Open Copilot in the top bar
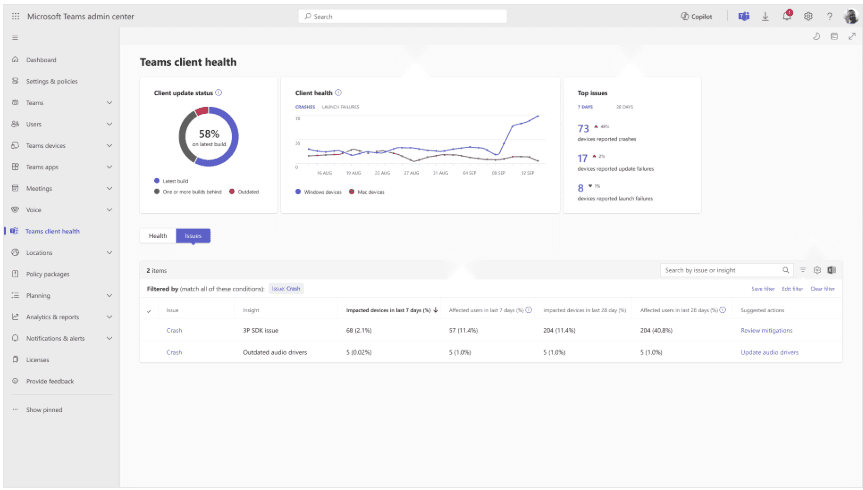 pyautogui.click(x=696, y=17)
